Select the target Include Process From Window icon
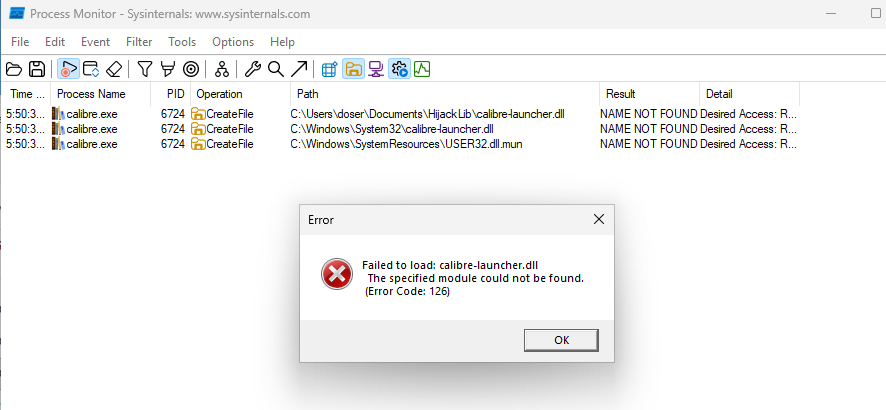 [x=191, y=69]
